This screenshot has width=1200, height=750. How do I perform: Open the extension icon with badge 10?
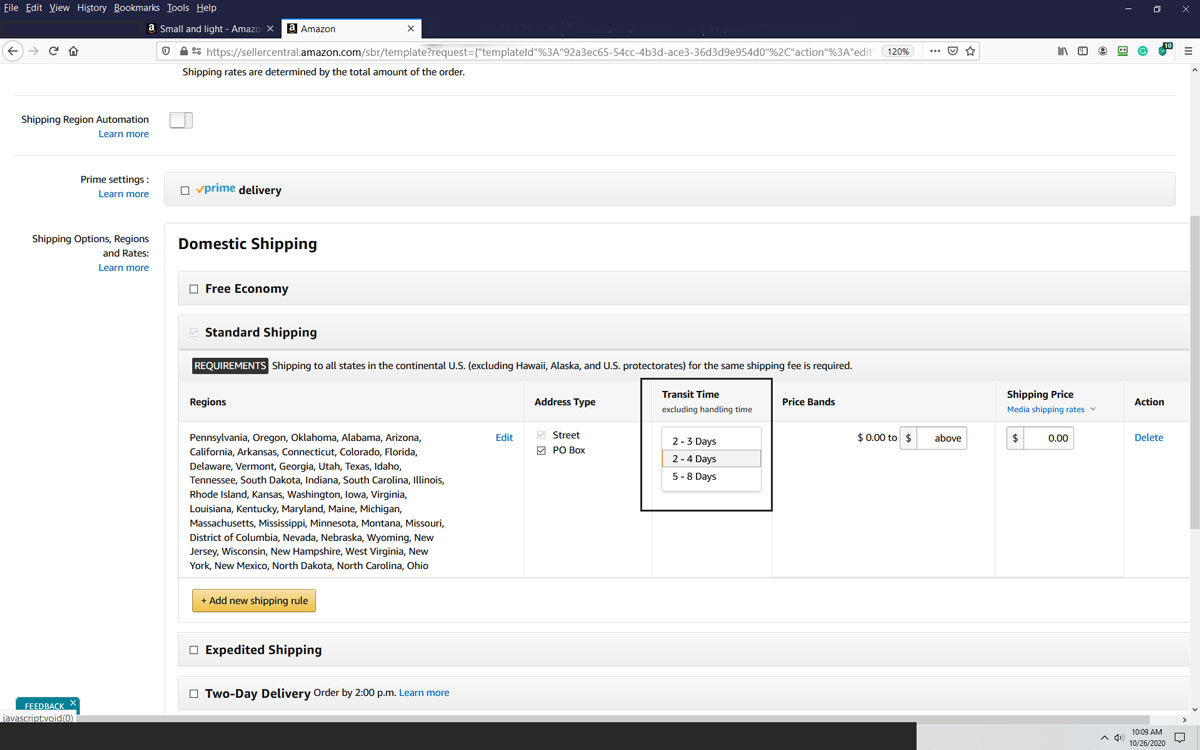pyautogui.click(x=1164, y=50)
